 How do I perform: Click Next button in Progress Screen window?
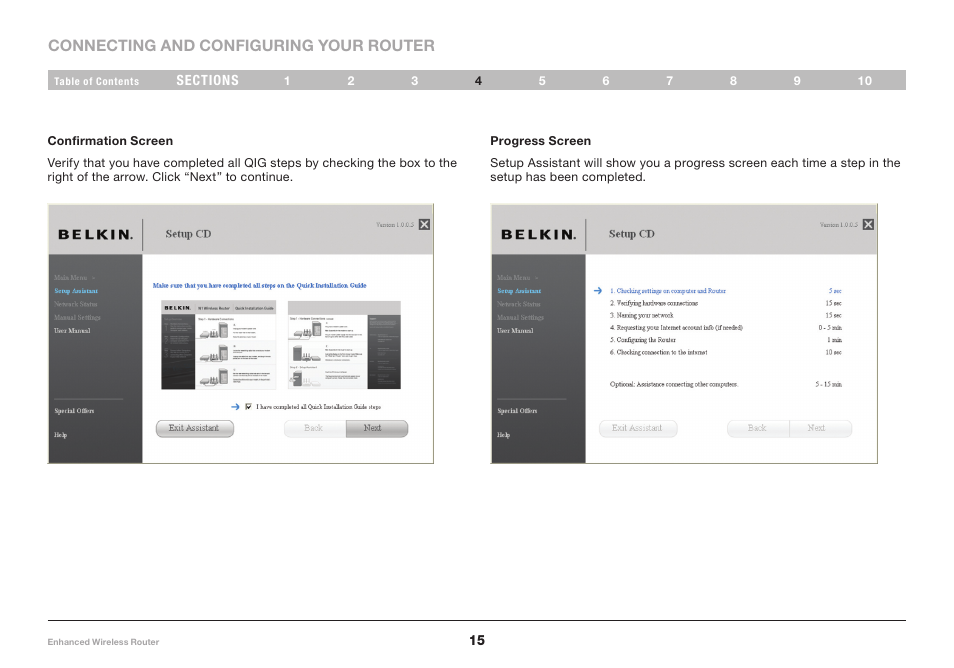pos(821,428)
